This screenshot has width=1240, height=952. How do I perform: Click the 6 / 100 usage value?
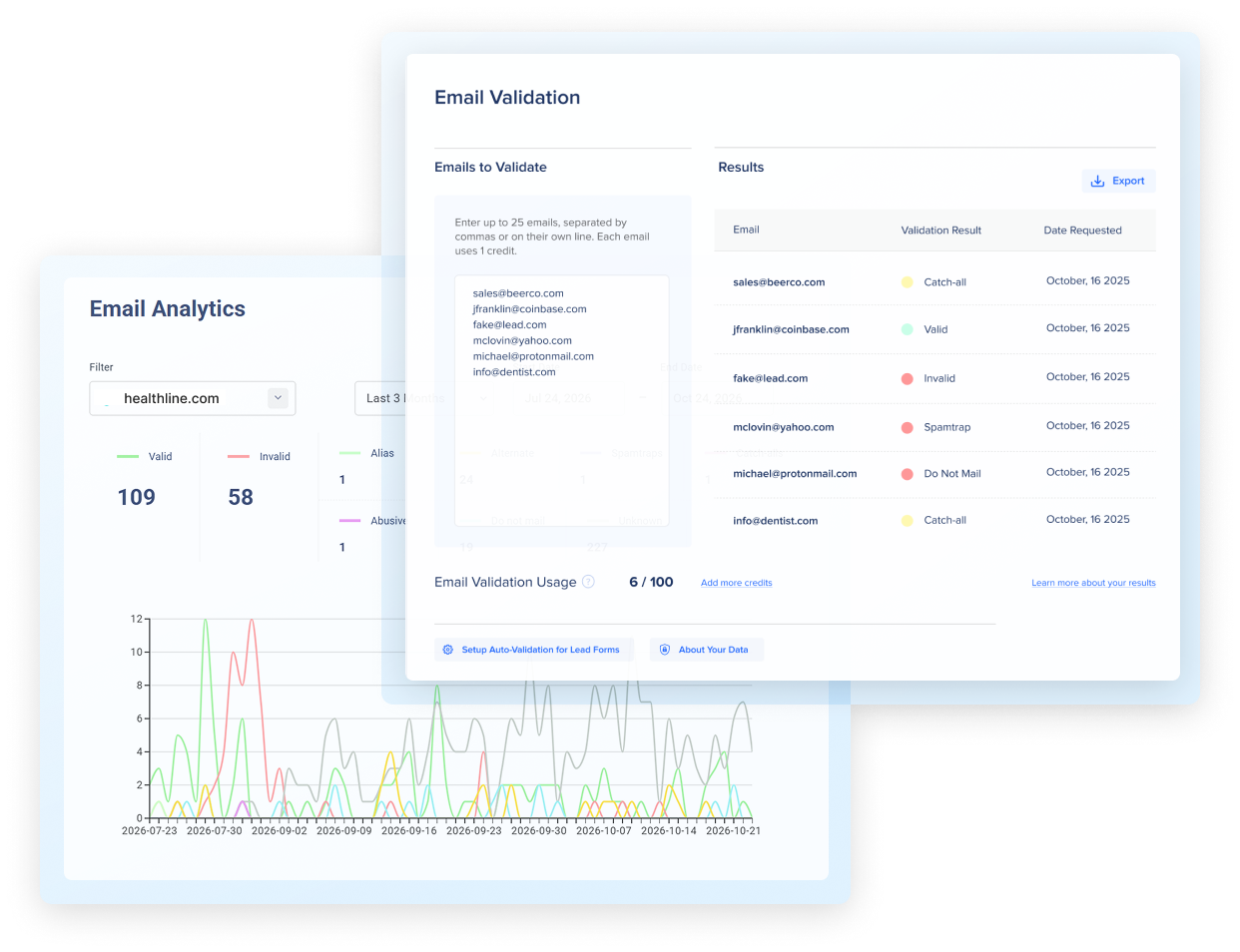coord(651,582)
